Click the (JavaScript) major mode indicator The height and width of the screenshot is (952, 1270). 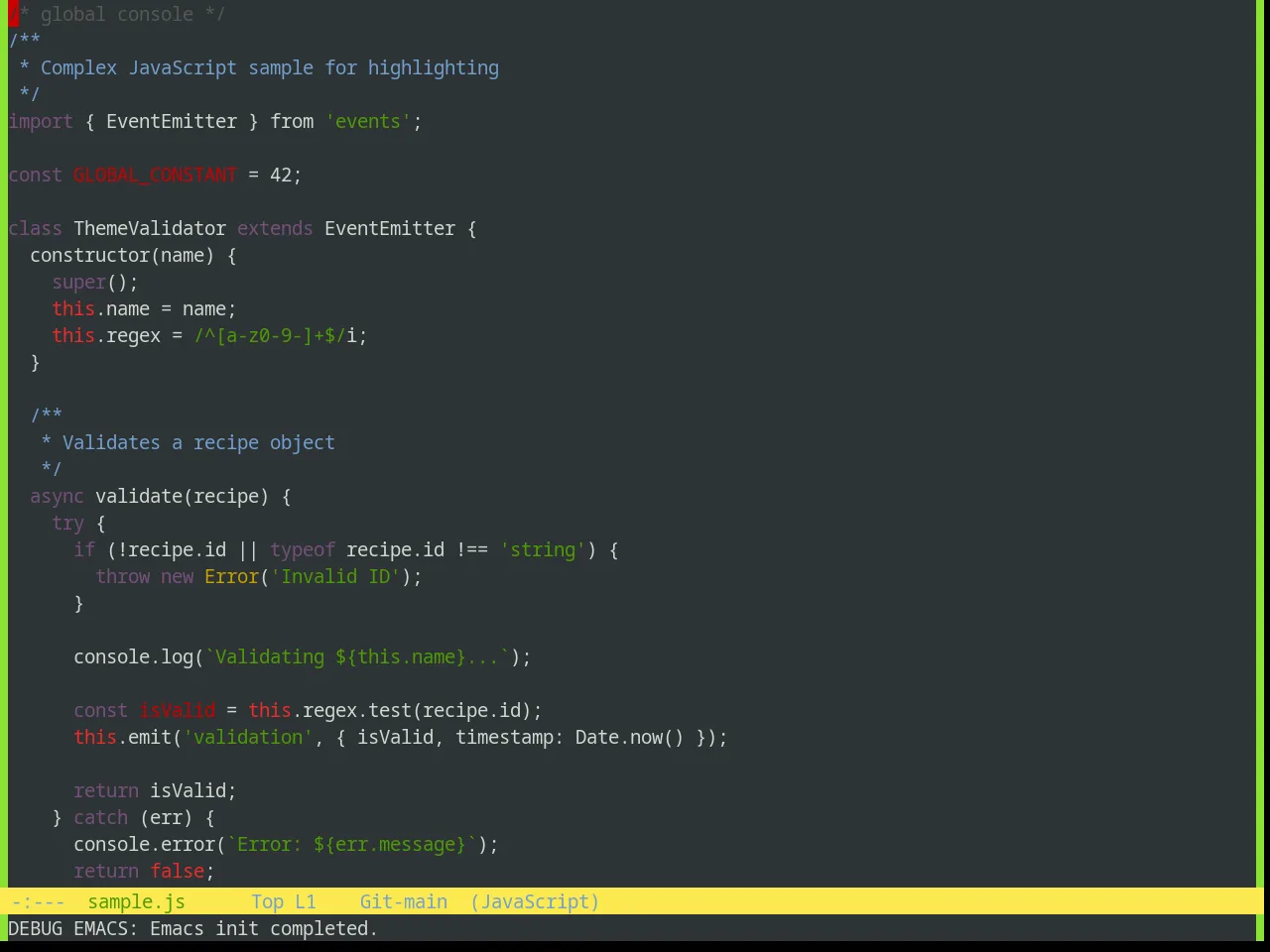pyautogui.click(x=535, y=901)
